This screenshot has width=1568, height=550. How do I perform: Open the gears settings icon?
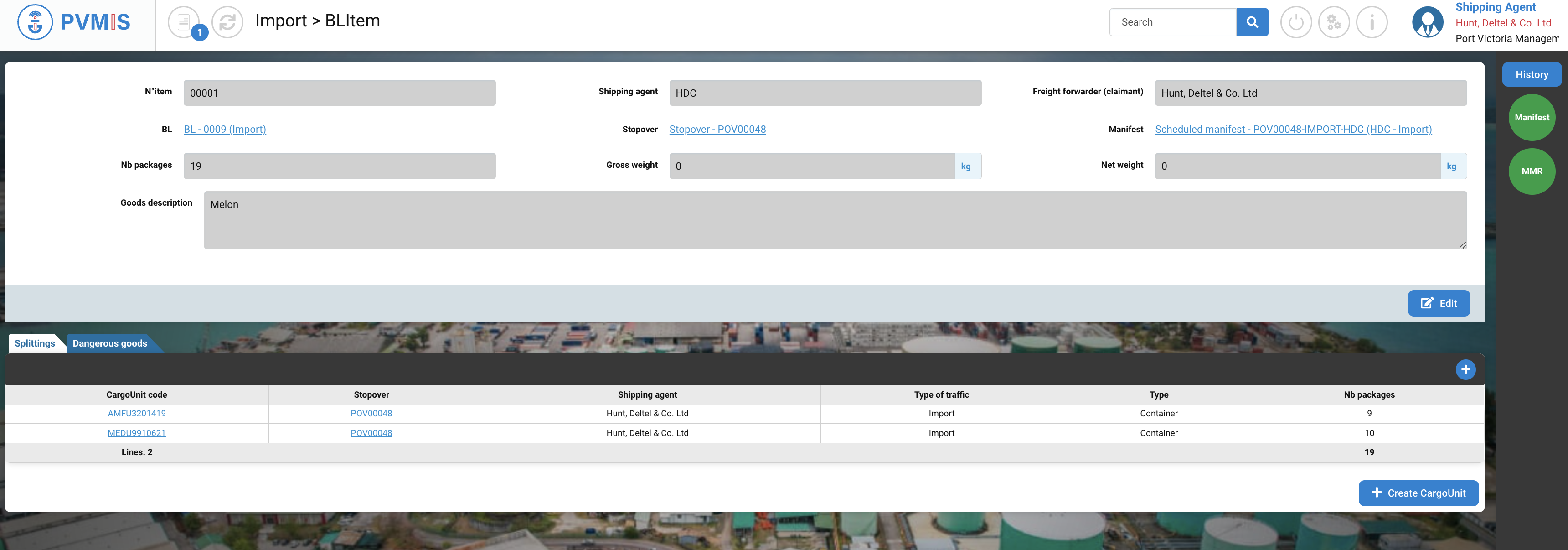tap(1333, 22)
